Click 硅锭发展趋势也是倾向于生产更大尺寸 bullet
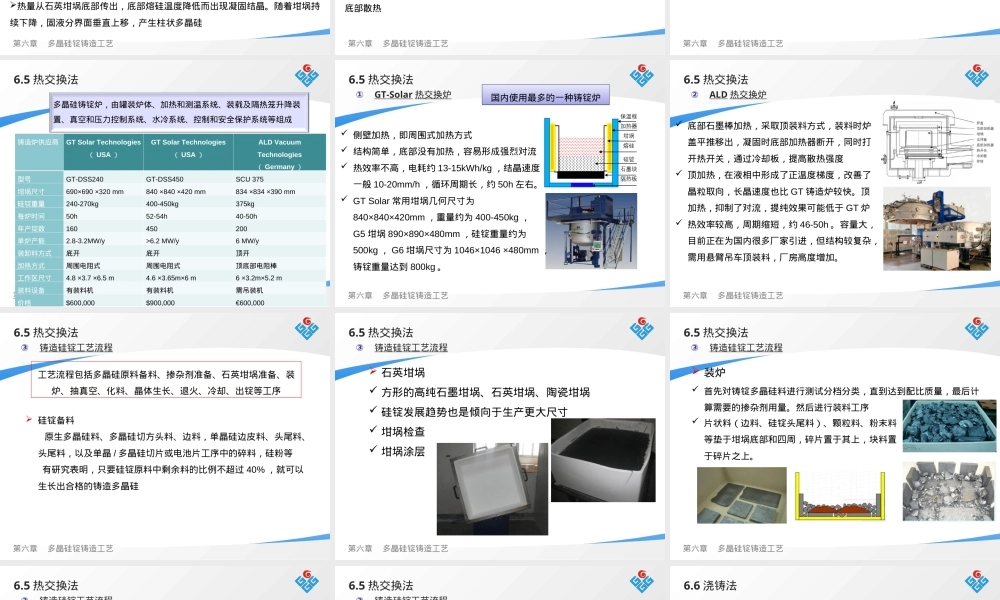The width and height of the screenshot is (1000, 600). (474, 412)
